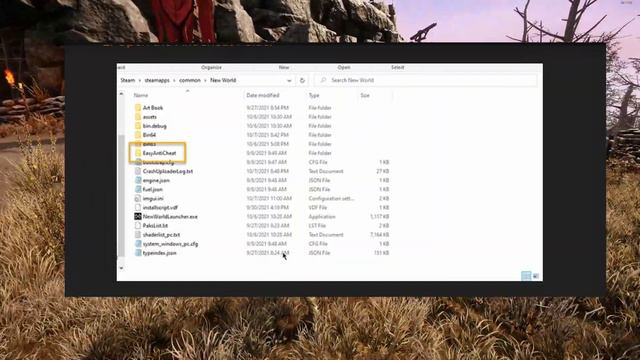Select the bin.debug folder name
The height and width of the screenshot is (360, 640).
tap(155, 126)
